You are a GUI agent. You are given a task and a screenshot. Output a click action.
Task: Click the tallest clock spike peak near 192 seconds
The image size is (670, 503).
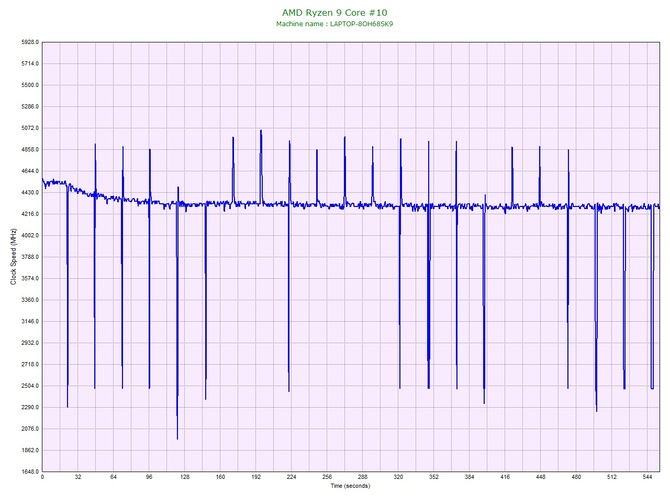pyautogui.click(x=261, y=131)
